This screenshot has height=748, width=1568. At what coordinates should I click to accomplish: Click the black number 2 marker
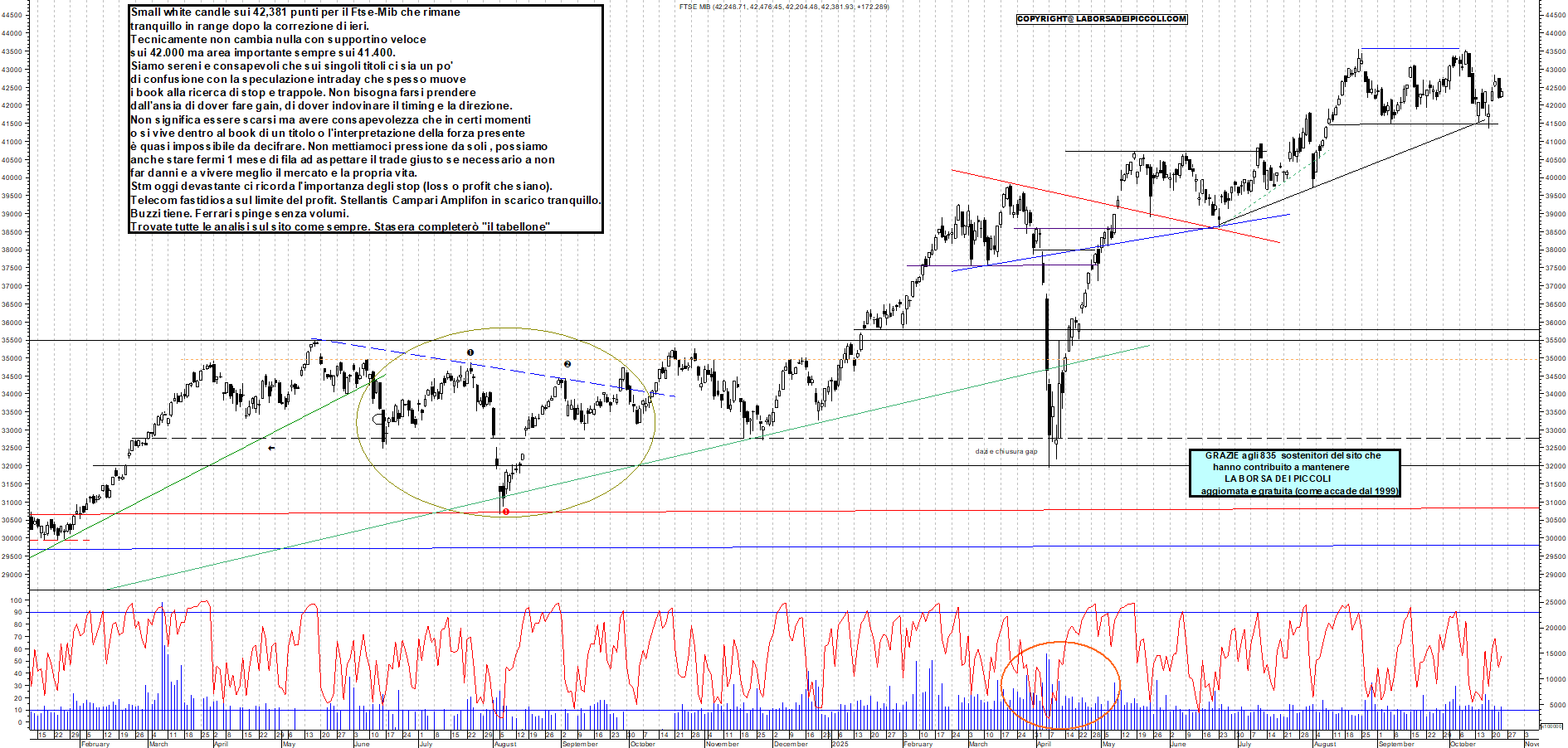pyautogui.click(x=567, y=364)
